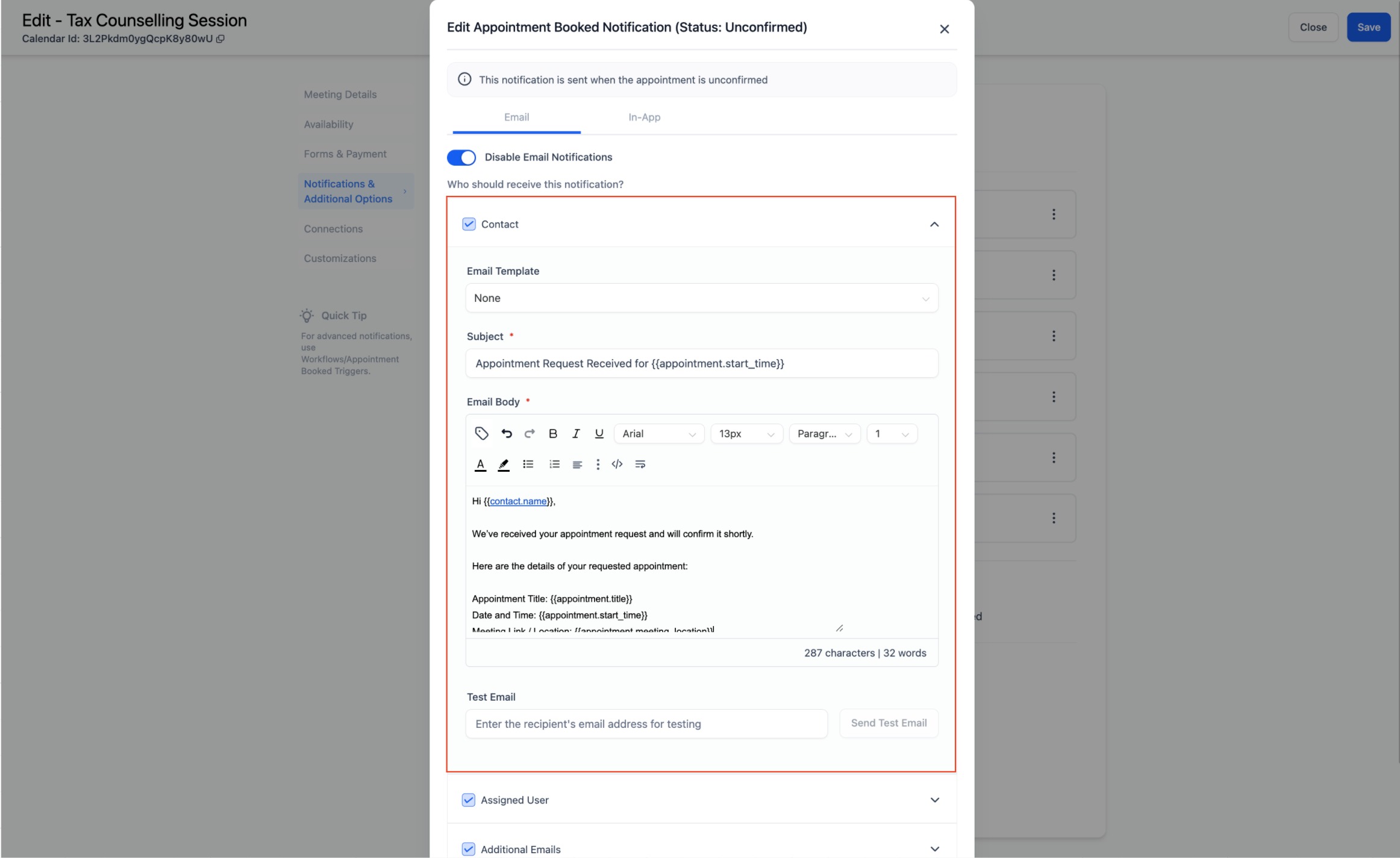Open the text highlight color picker
The width and height of the screenshot is (1400, 858).
click(x=504, y=464)
